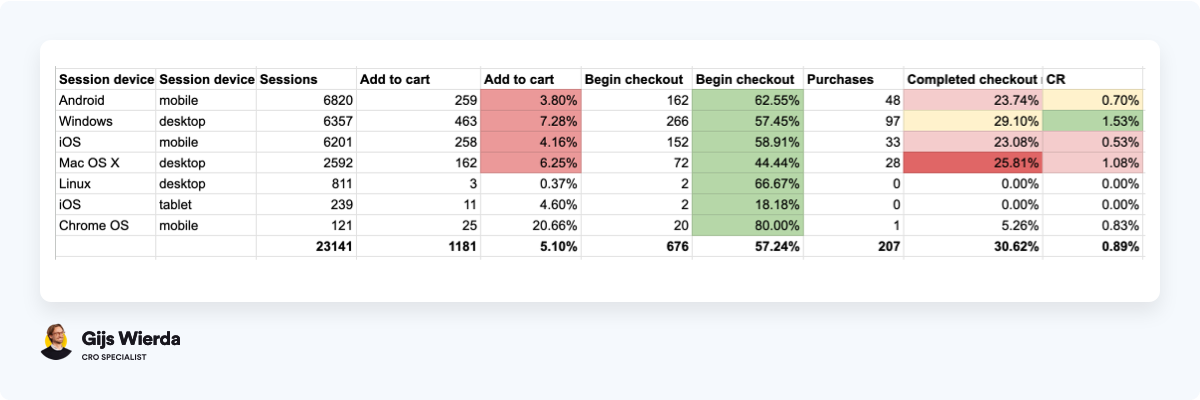Select the total 30.62% cell
1200x400 pixels.
[973, 246]
